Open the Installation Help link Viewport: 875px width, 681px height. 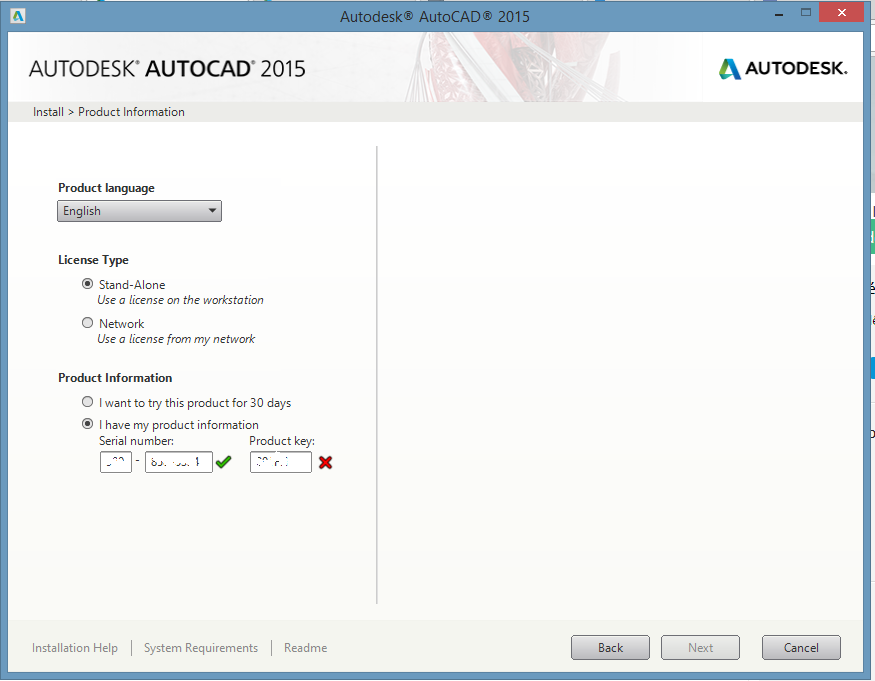[75, 648]
